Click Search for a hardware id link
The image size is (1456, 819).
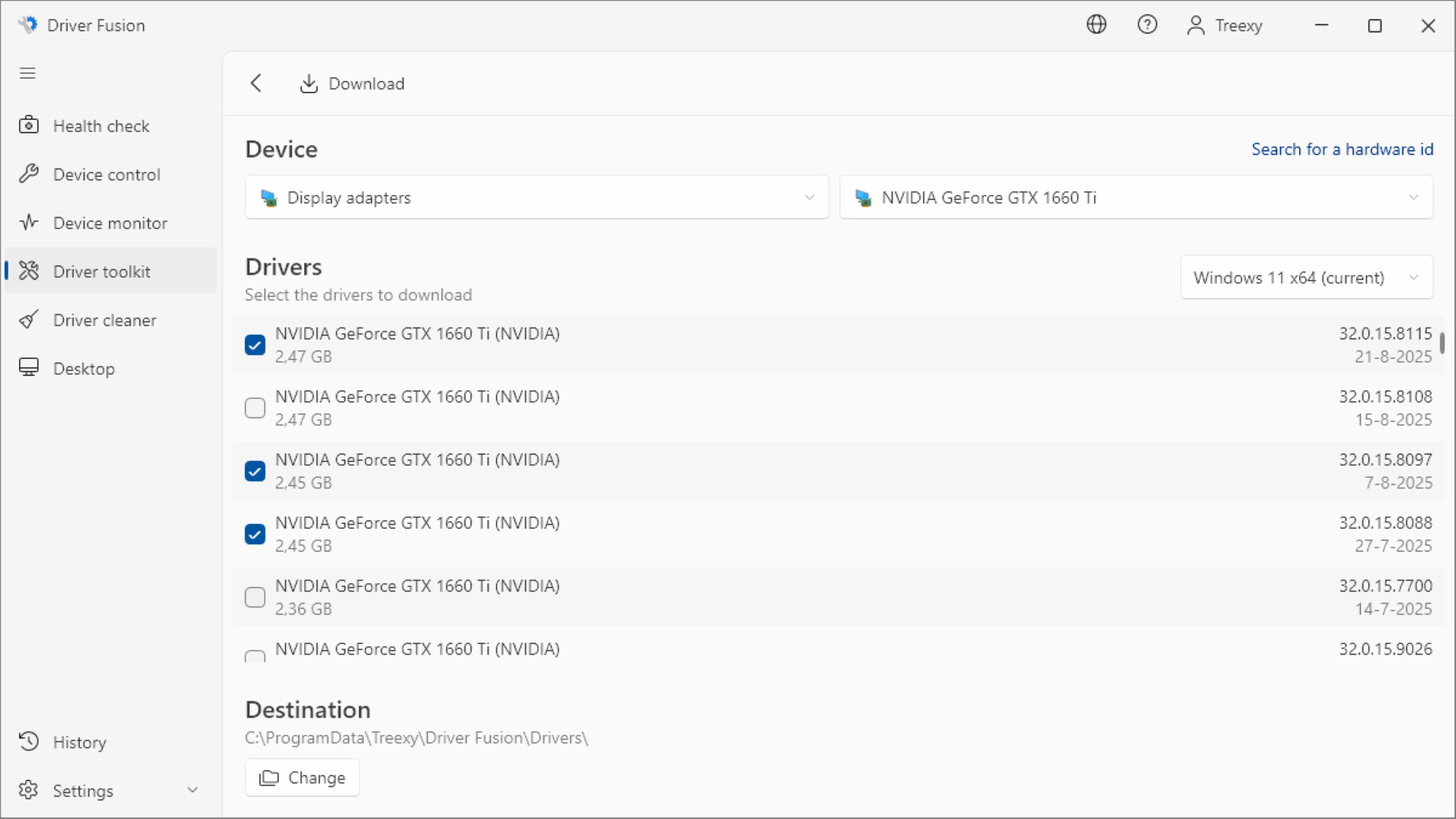tap(1342, 149)
